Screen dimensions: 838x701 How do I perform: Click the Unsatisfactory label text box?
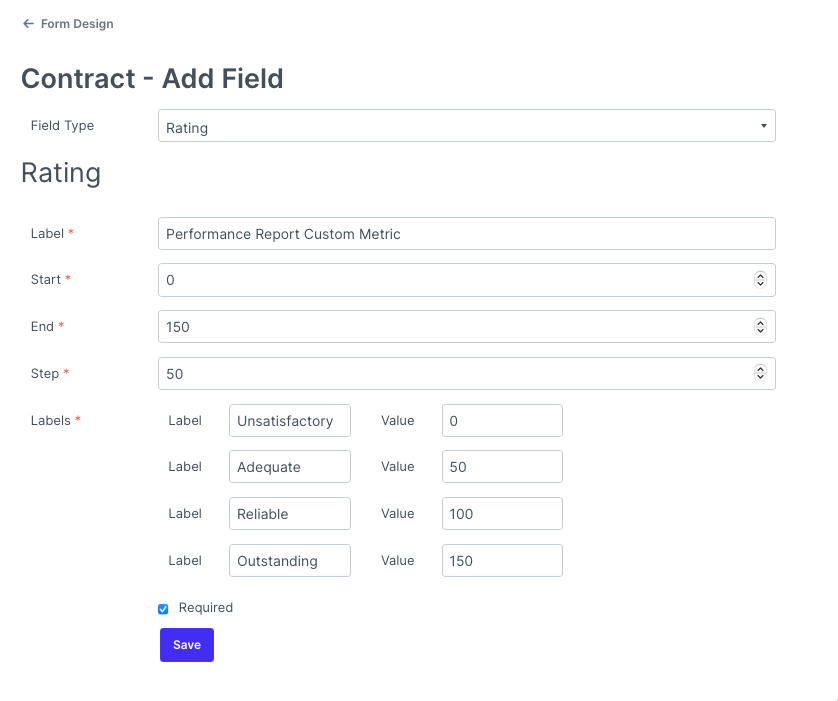point(289,420)
